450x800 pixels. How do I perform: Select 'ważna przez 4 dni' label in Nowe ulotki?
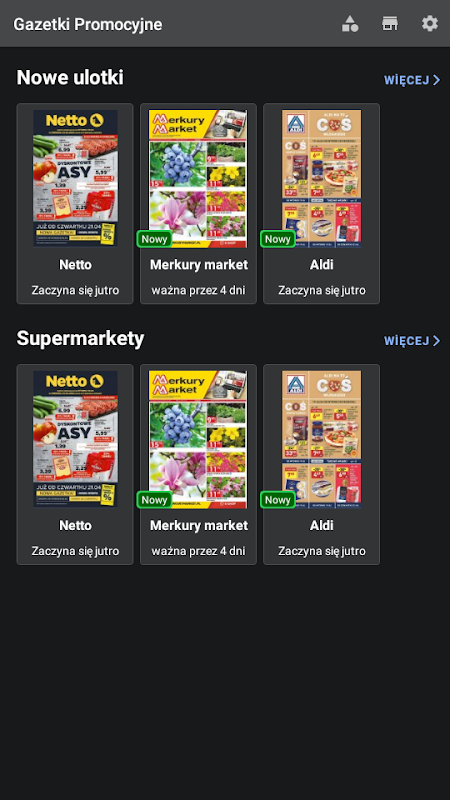pyautogui.click(x=198, y=291)
